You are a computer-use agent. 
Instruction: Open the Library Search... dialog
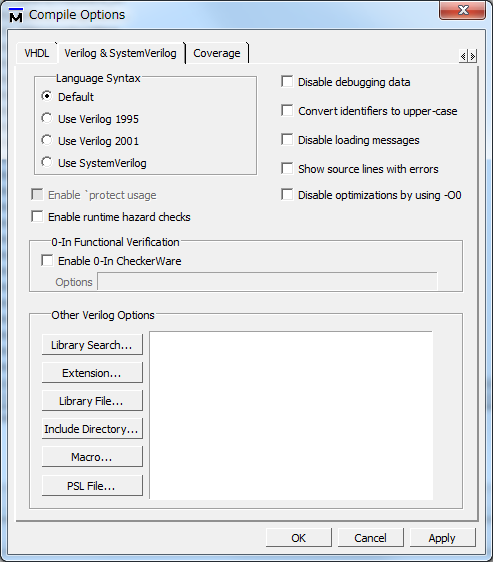tap(92, 345)
